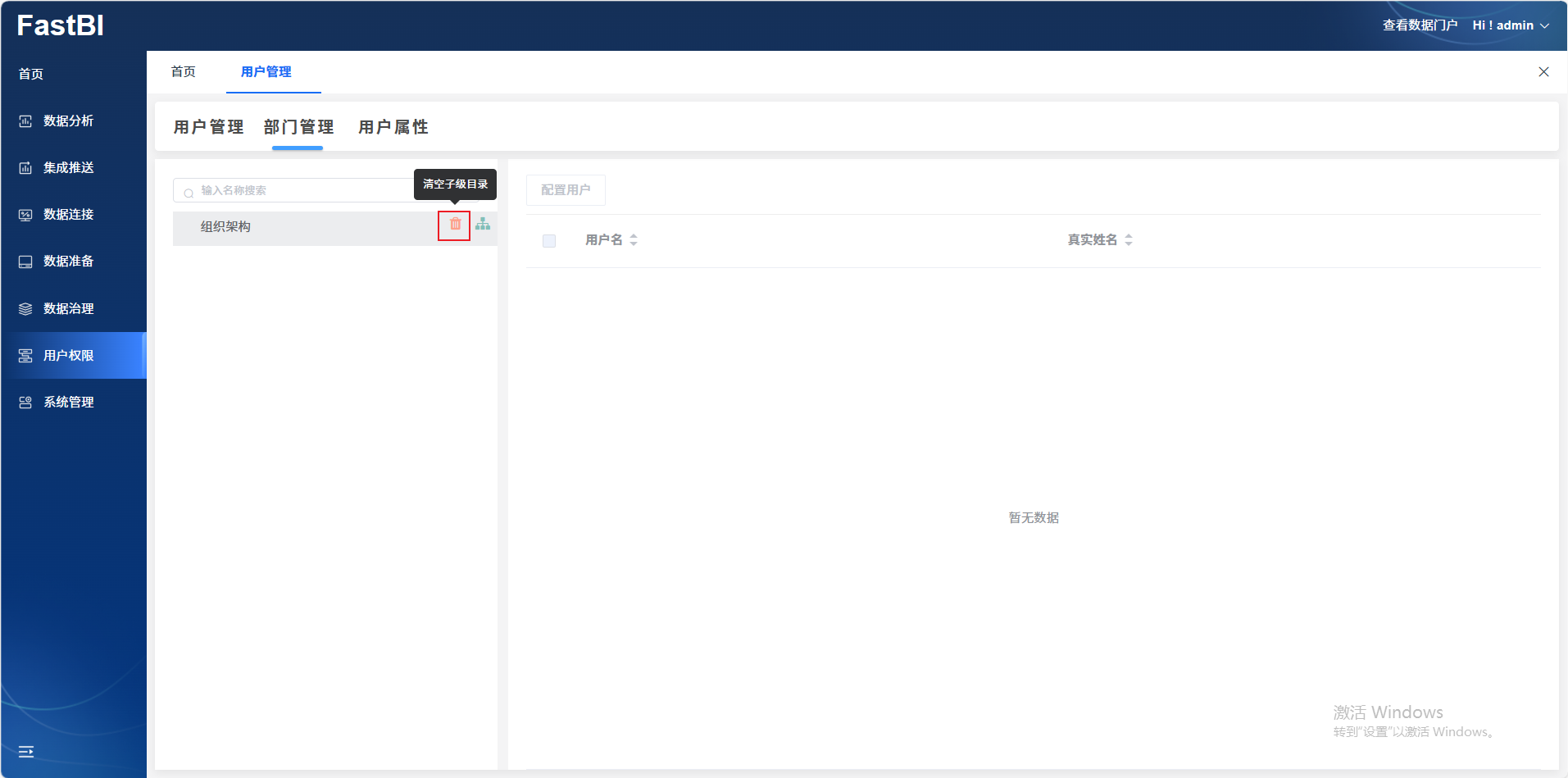Click the 数据准备 sidebar icon
Screen dimensions: 1568x778
(25, 262)
